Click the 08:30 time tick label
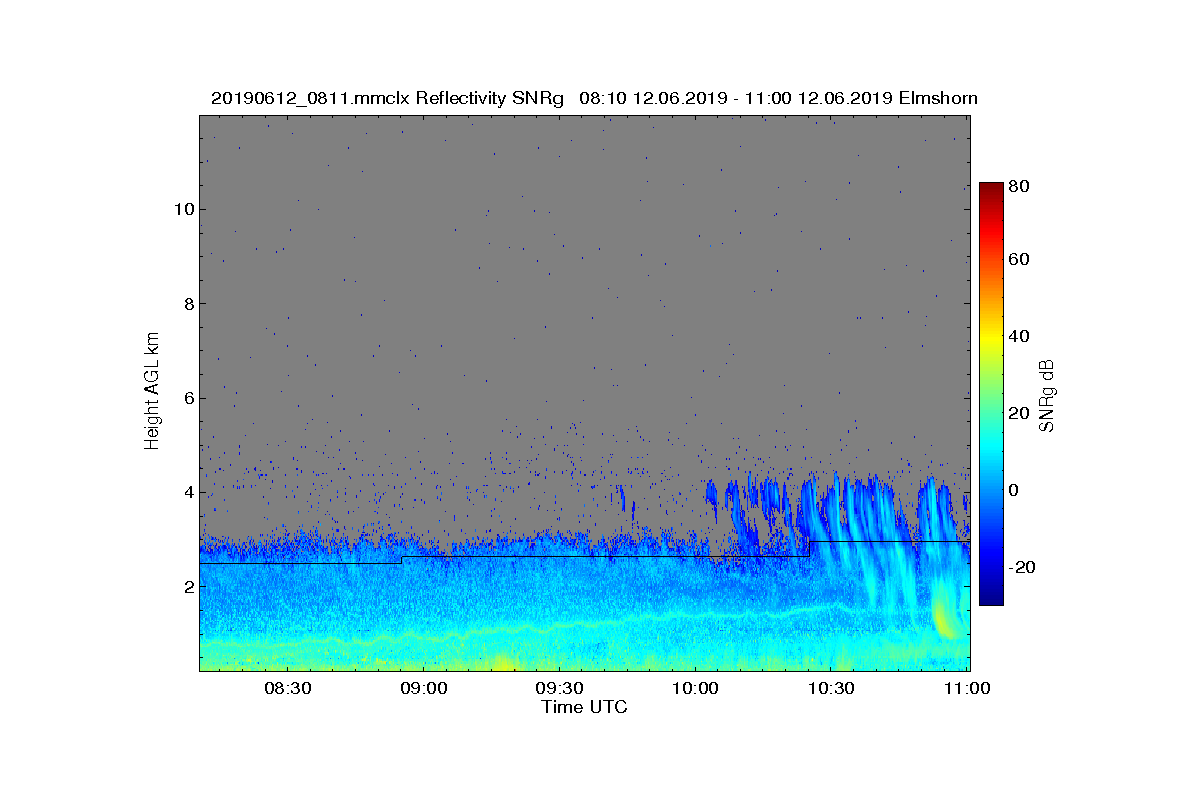 pyautogui.click(x=287, y=688)
